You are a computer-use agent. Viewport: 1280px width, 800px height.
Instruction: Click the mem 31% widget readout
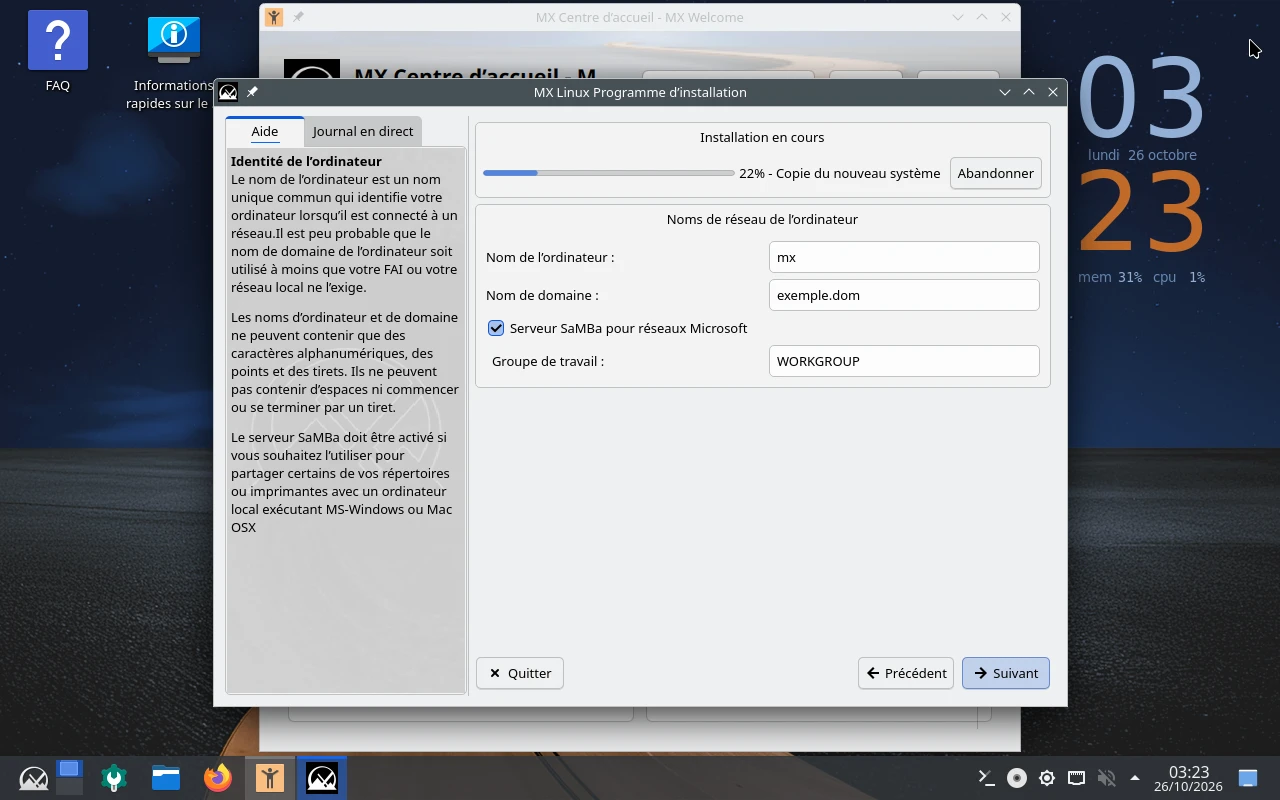1110,277
